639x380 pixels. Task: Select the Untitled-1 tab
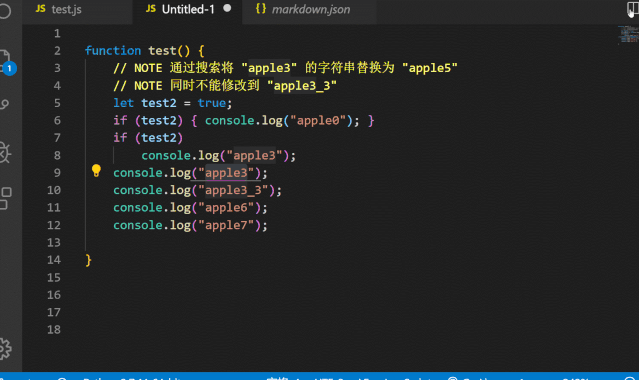pos(187,11)
